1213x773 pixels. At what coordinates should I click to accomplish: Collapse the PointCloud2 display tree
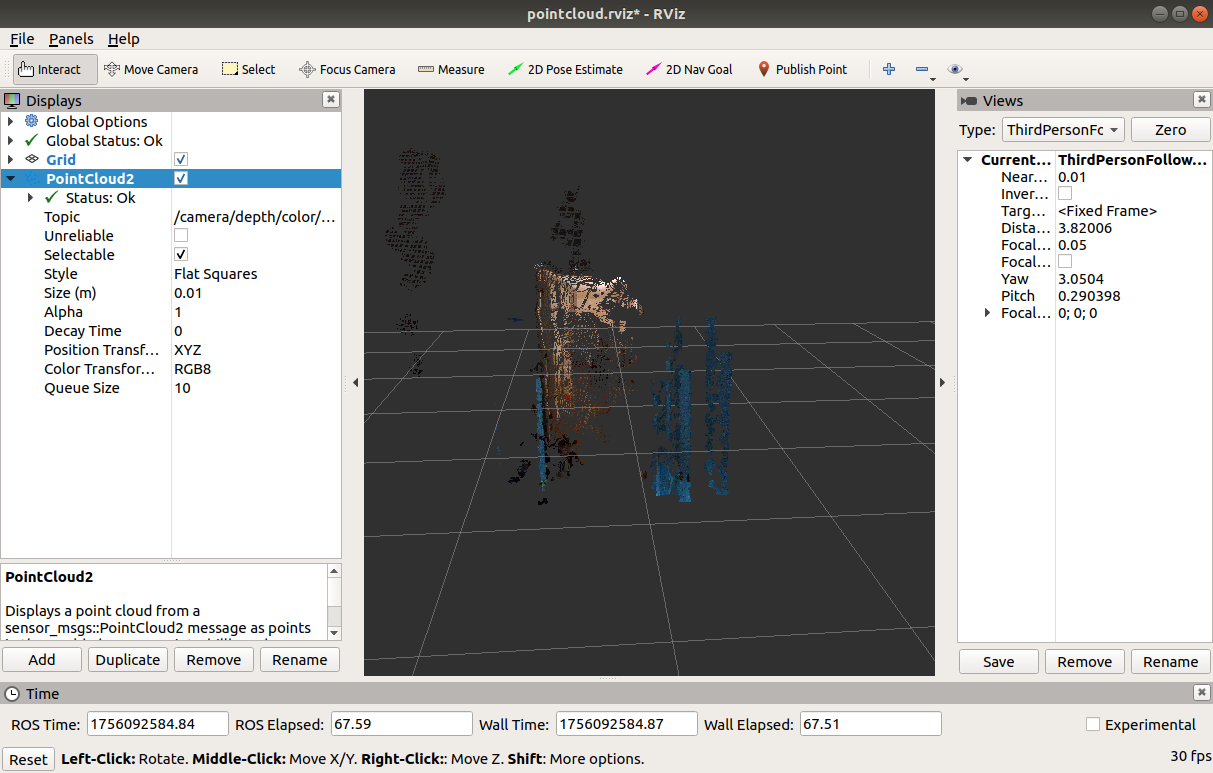tap(10, 179)
